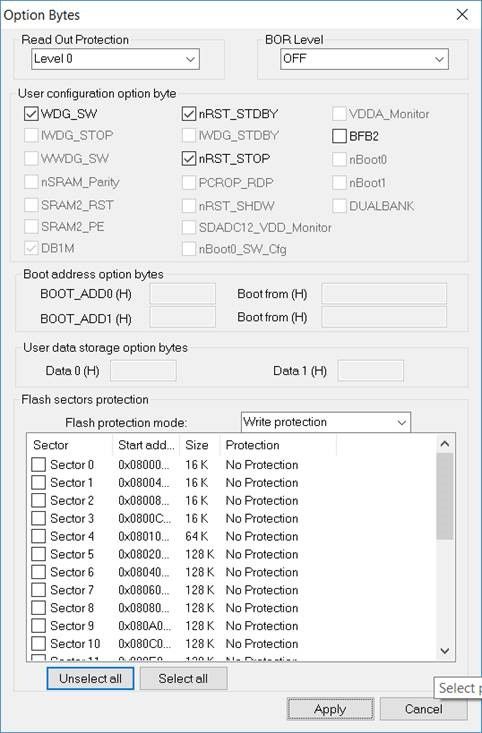Check the Sector 3 checkbox
The width and height of the screenshot is (482, 733).
tap(38, 518)
